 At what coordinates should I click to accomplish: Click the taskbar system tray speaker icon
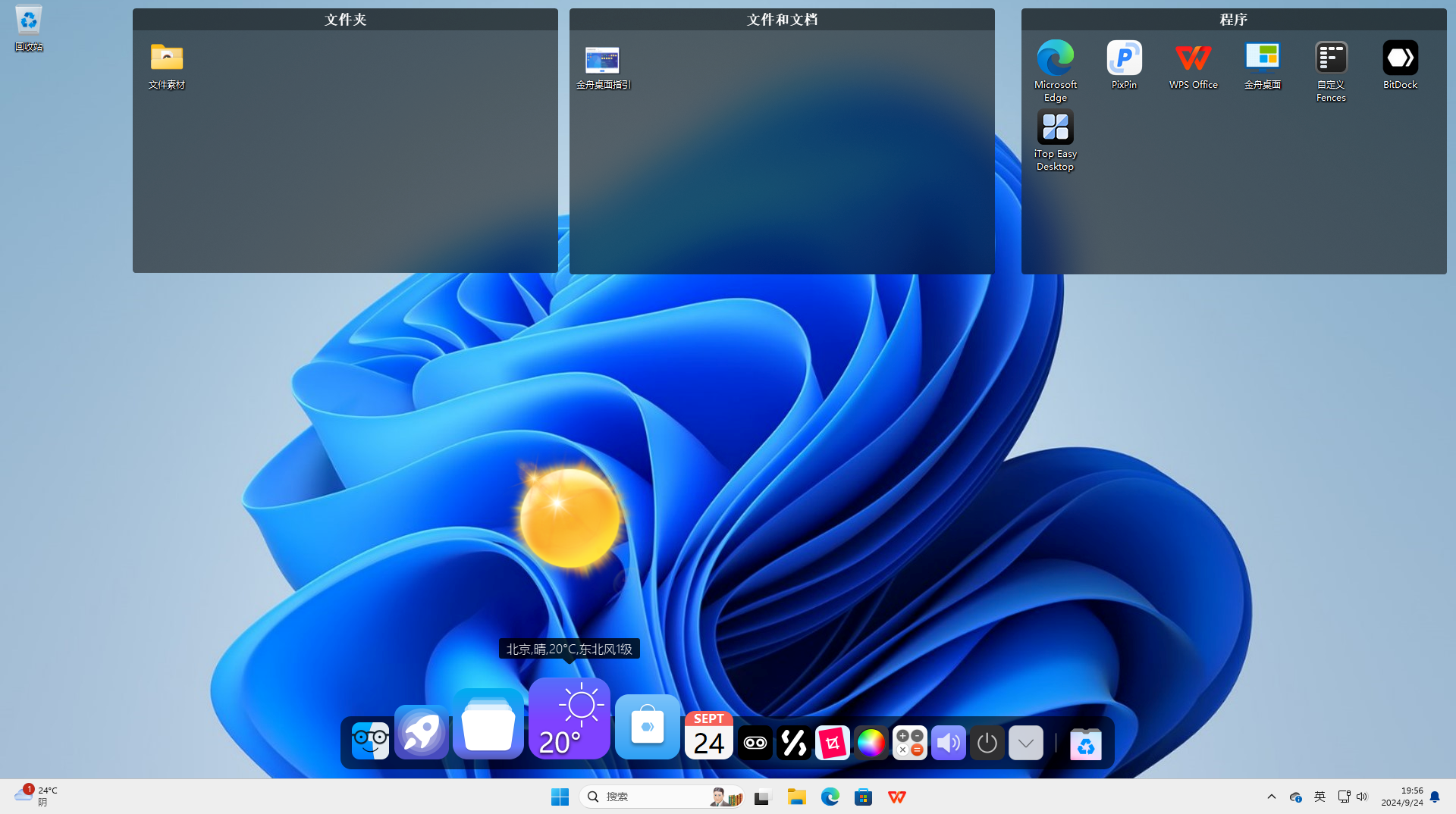pyautogui.click(x=1362, y=797)
